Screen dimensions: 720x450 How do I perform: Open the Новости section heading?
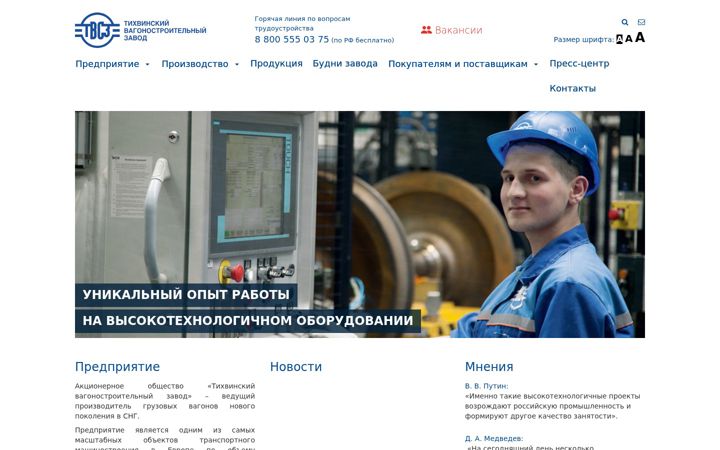(296, 366)
